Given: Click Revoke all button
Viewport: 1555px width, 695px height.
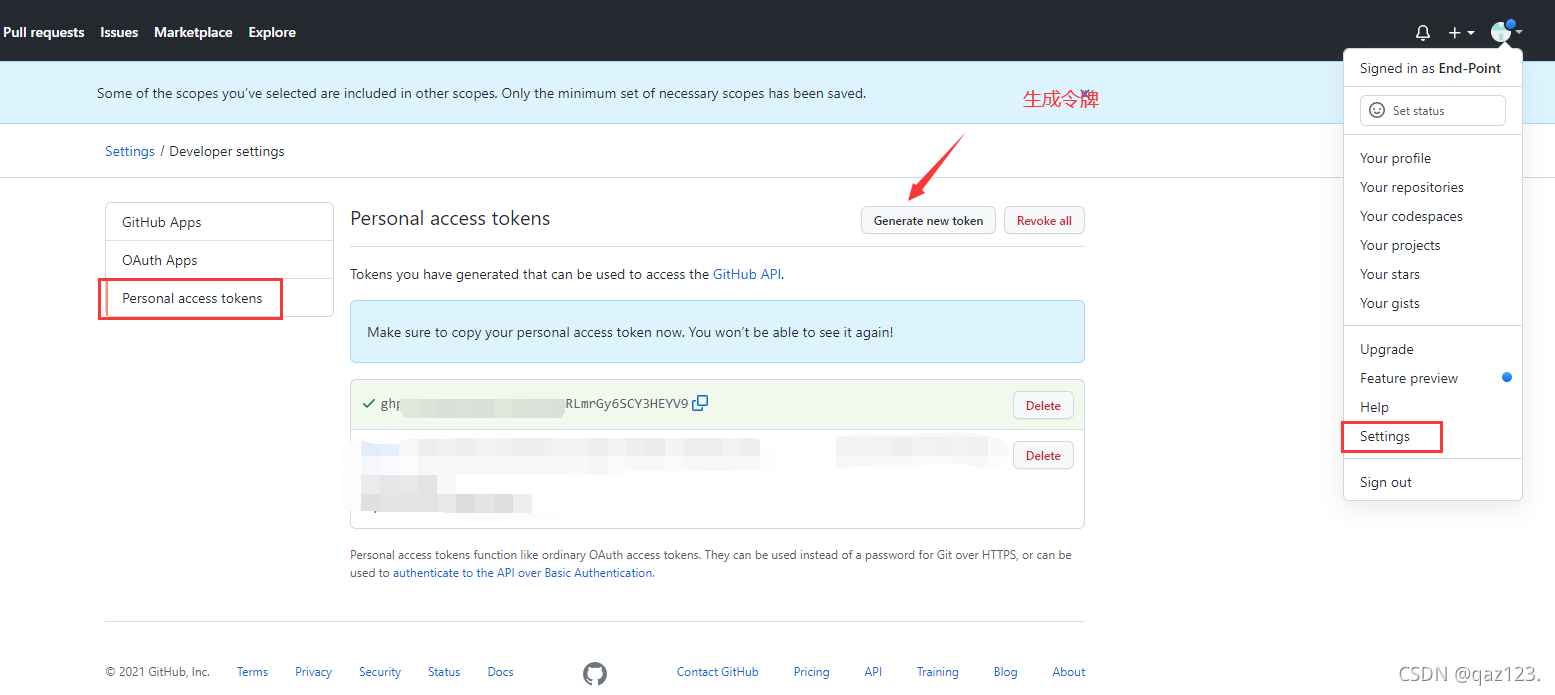Looking at the screenshot, I should pos(1044,220).
